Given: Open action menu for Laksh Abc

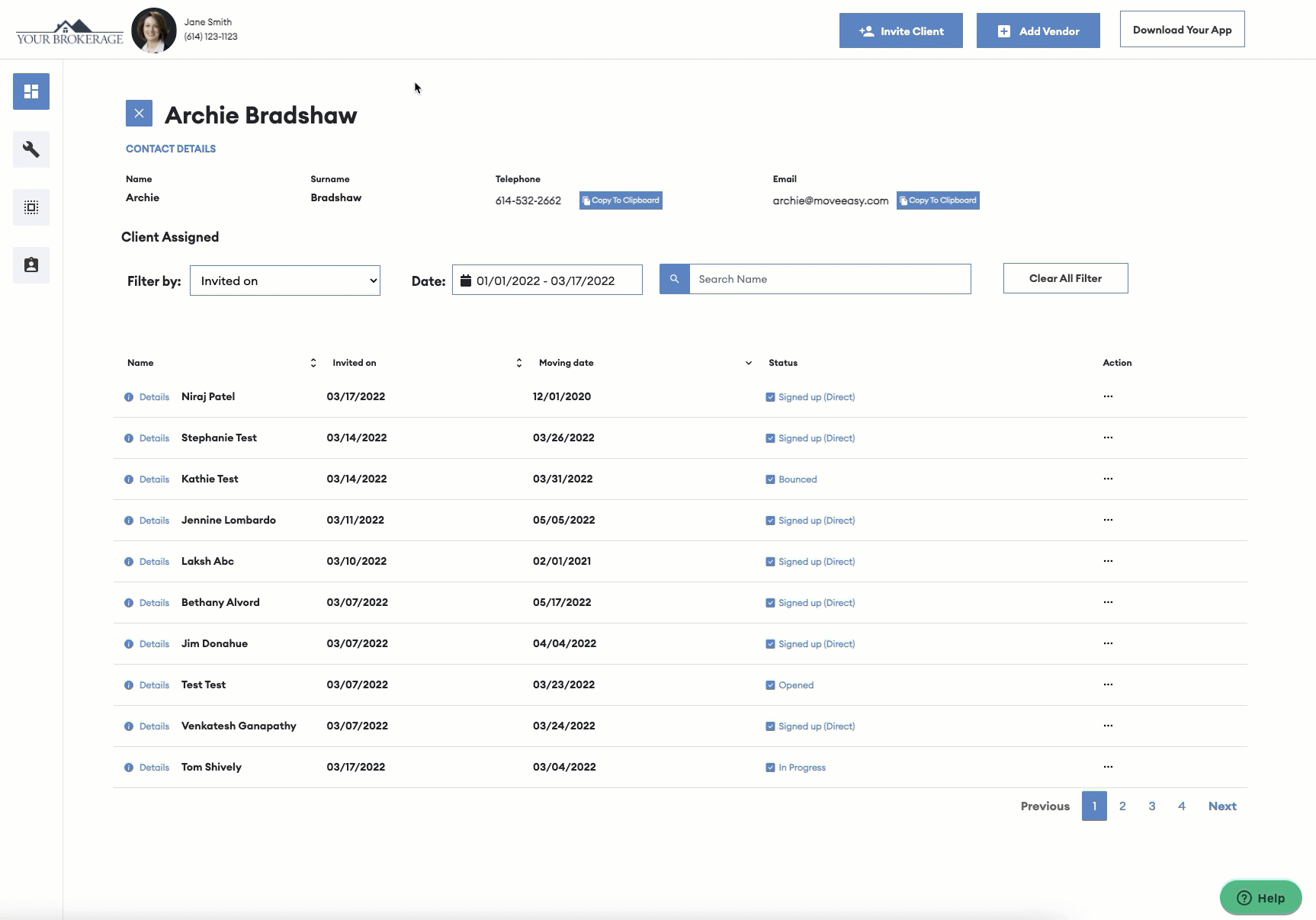Looking at the screenshot, I should tap(1108, 561).
